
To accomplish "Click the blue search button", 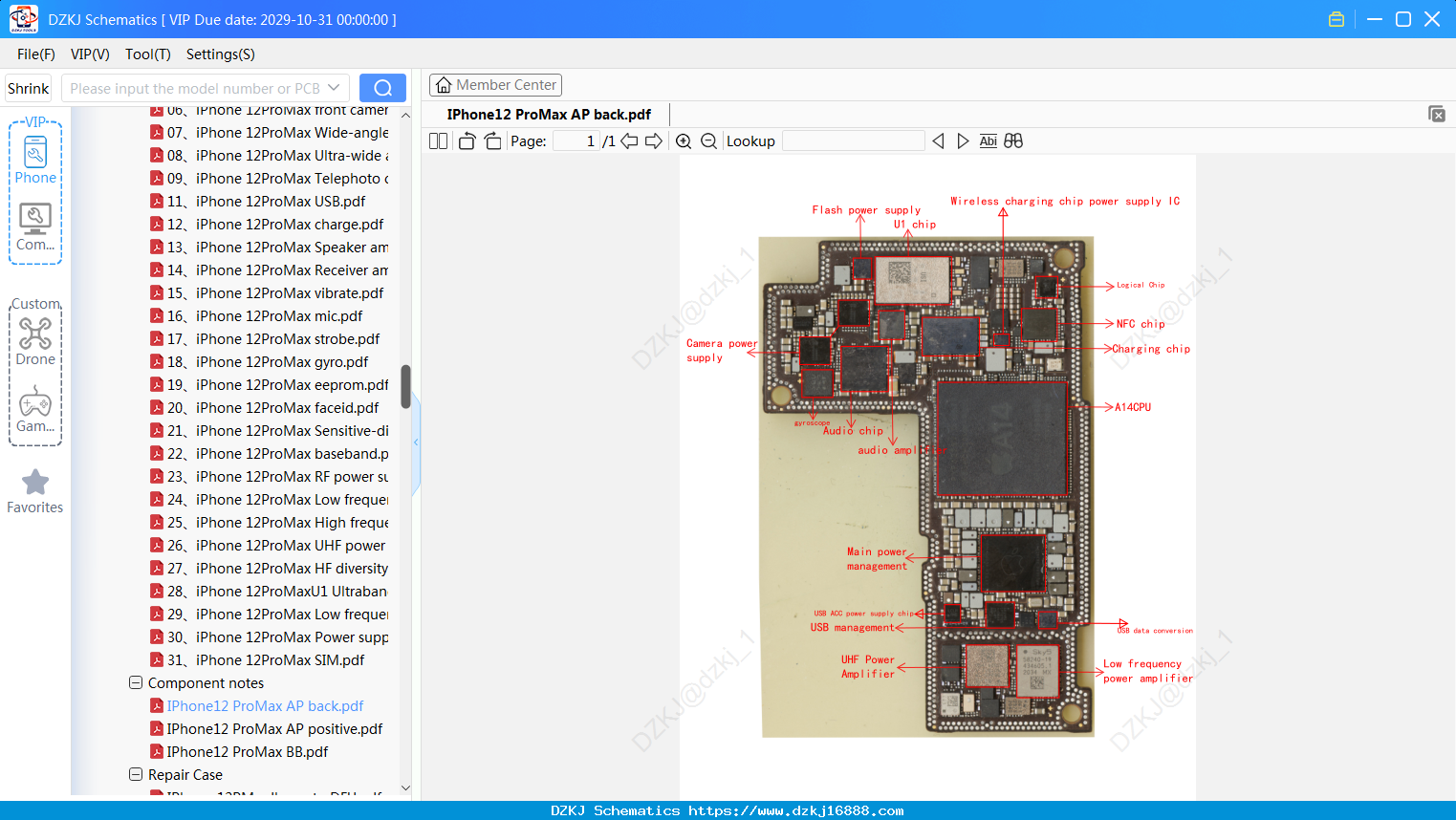I will [382, 88].
